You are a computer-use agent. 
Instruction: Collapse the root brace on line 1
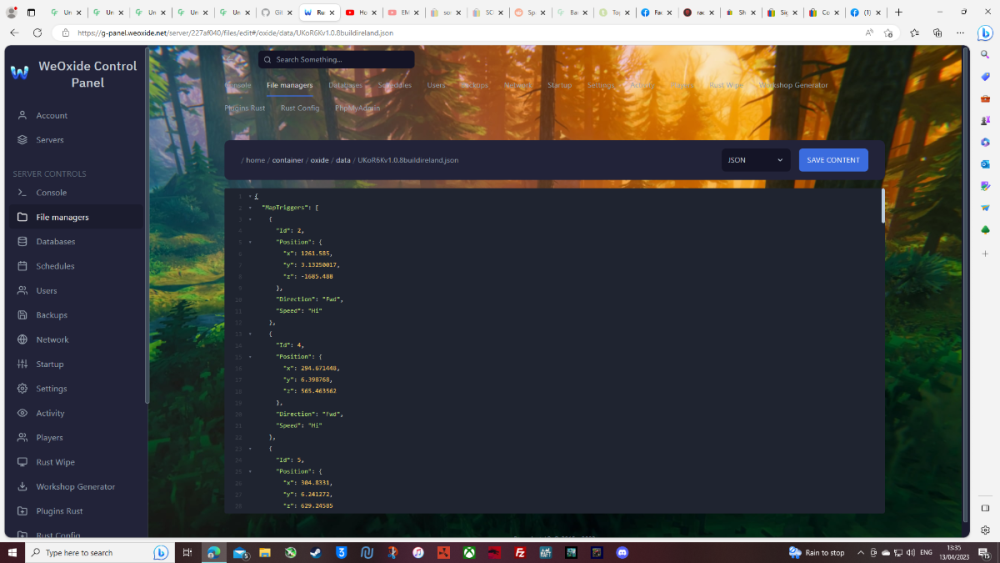[x=250, y=196]
